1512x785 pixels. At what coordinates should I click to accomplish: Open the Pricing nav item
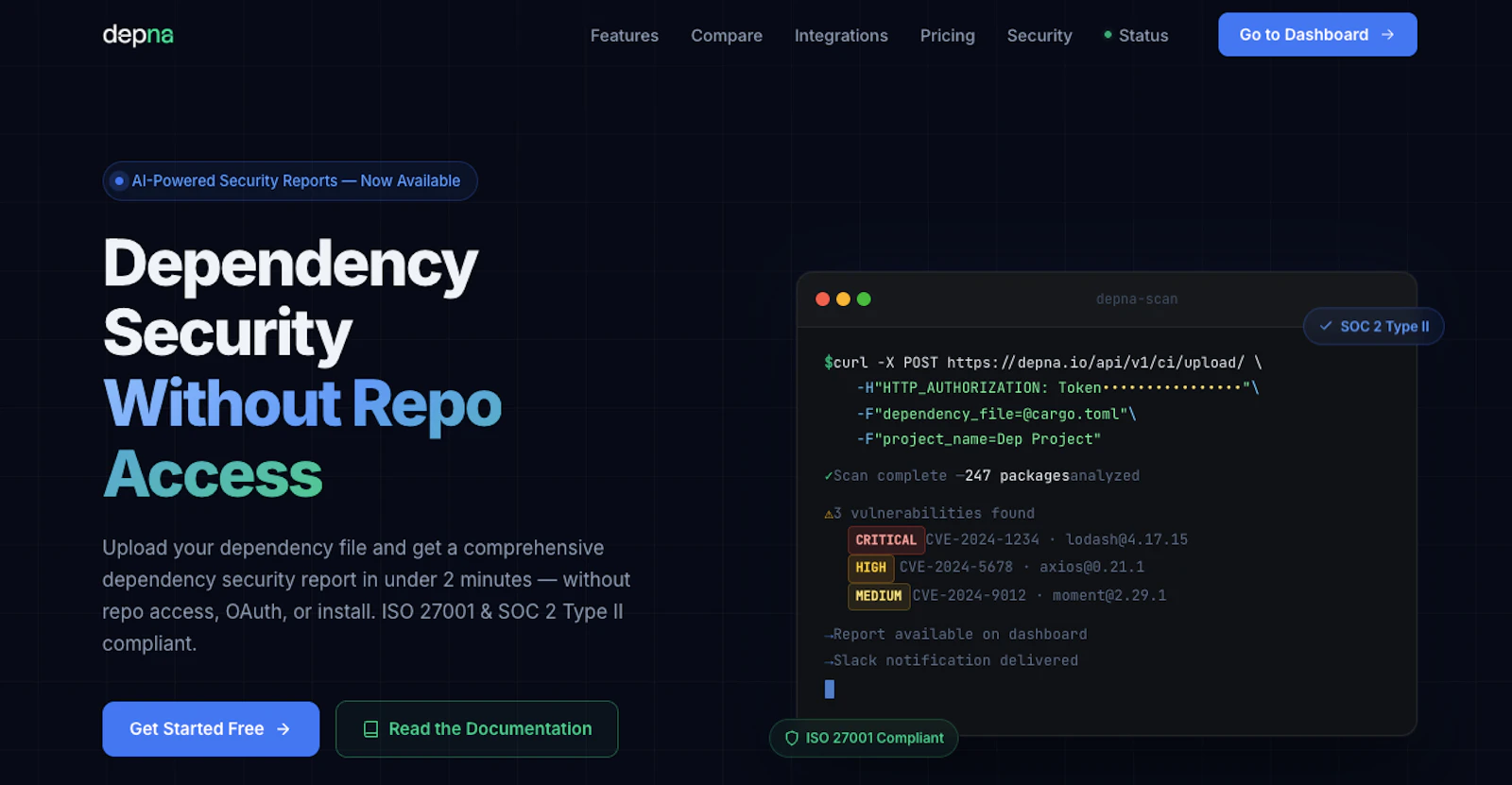coord(948,36)
